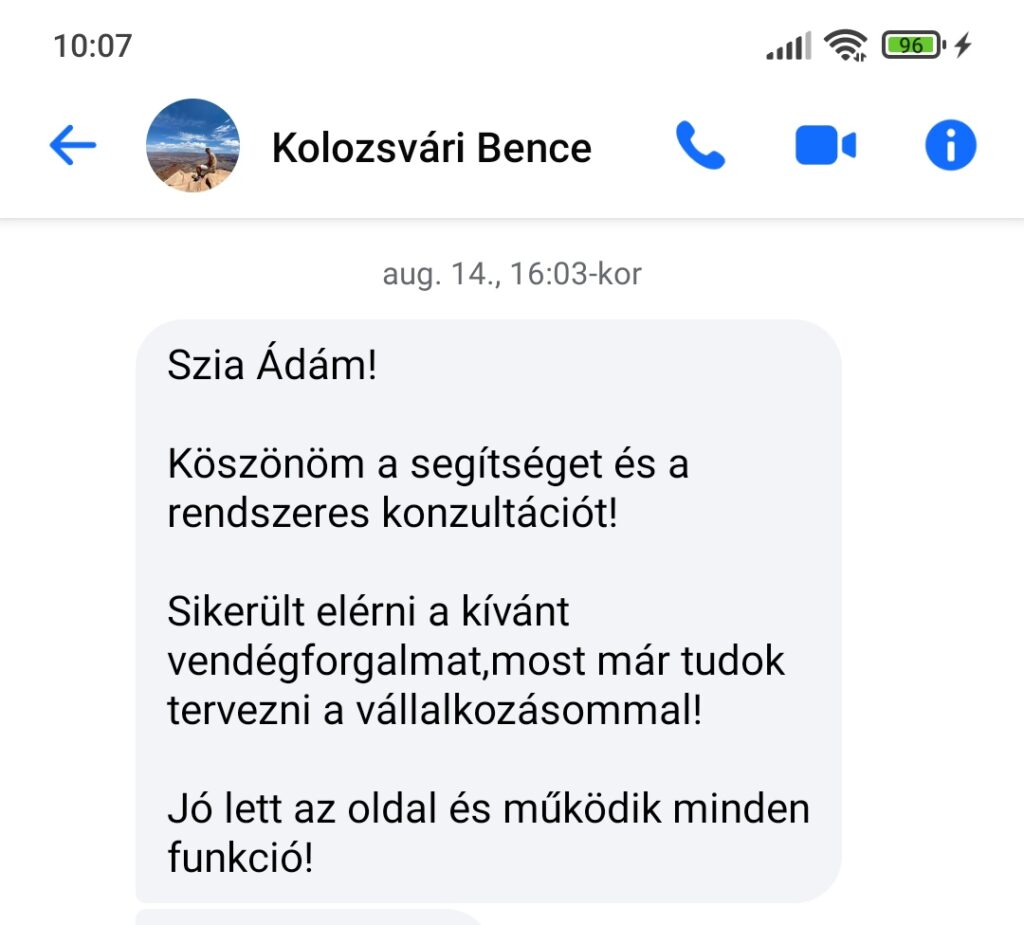Tap the back arrow to leave chat
1024x925 pixels.
point(72,147)
